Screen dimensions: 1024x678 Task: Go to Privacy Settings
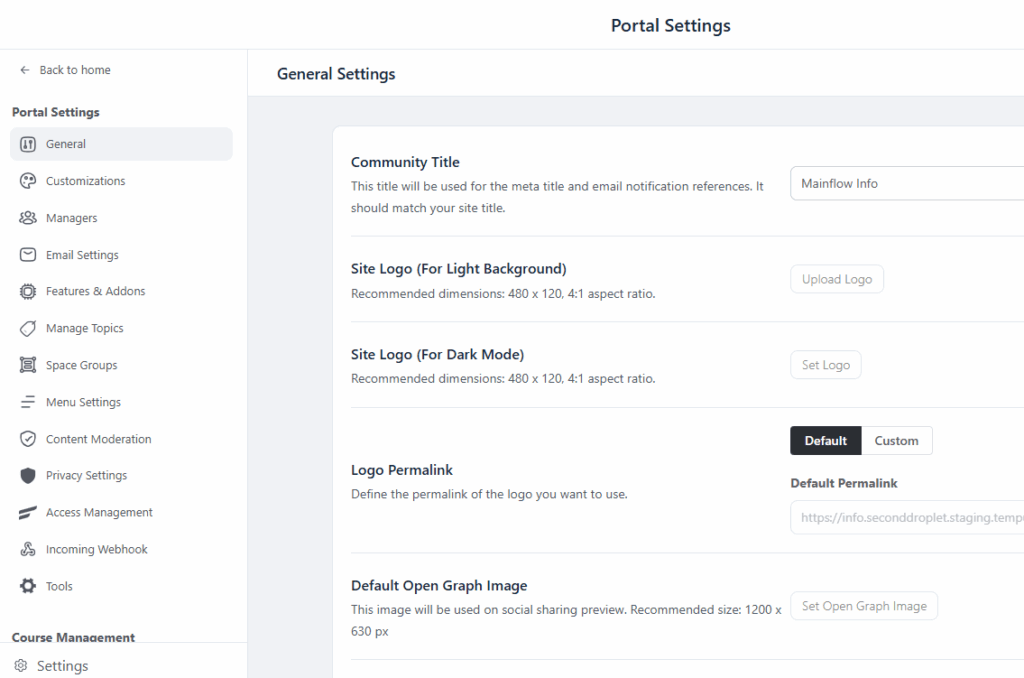tap(86, 475)
